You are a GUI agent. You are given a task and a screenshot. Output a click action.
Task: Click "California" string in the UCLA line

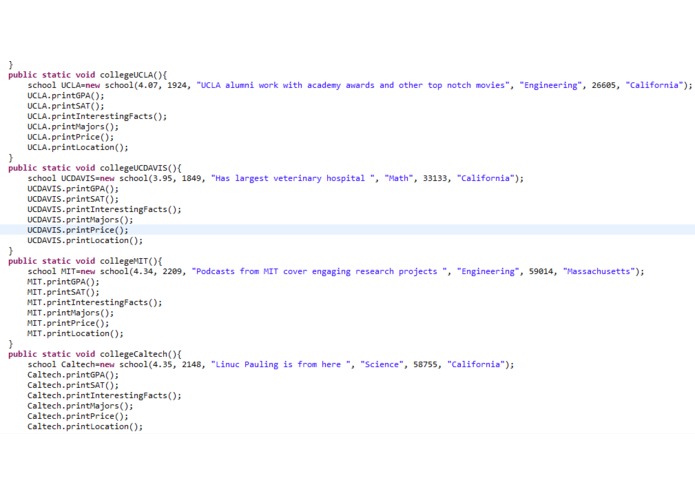pos(654,85)
